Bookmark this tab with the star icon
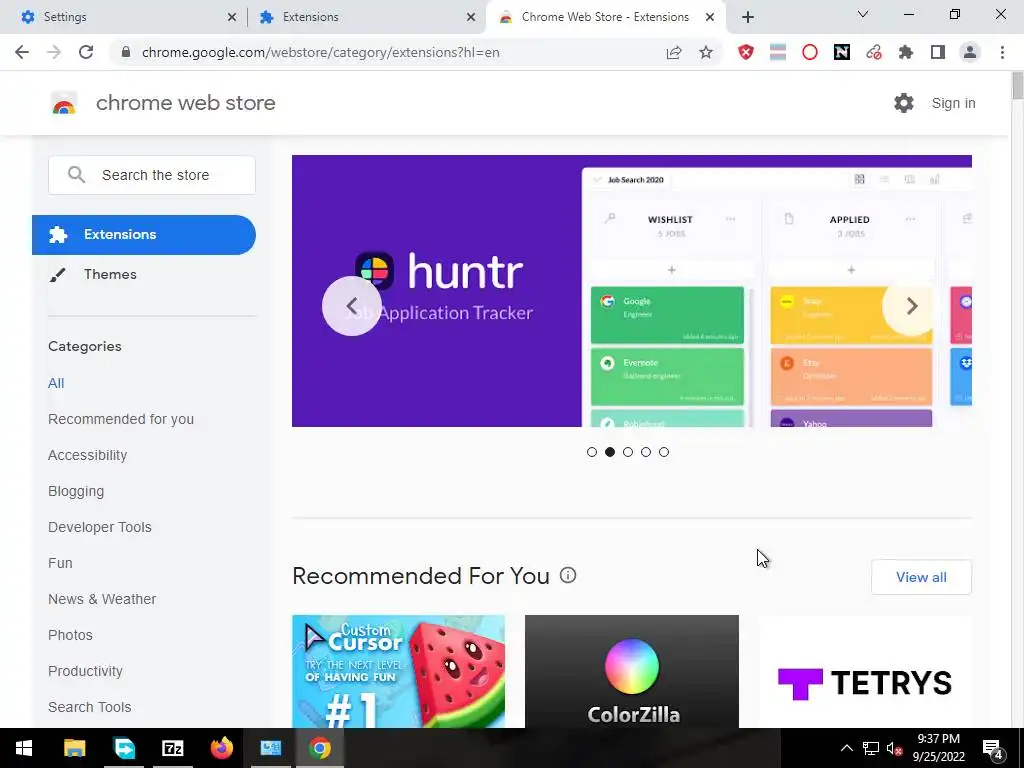Image resolution: width=1024 pixels, height=768 pixels. point(706,52)
